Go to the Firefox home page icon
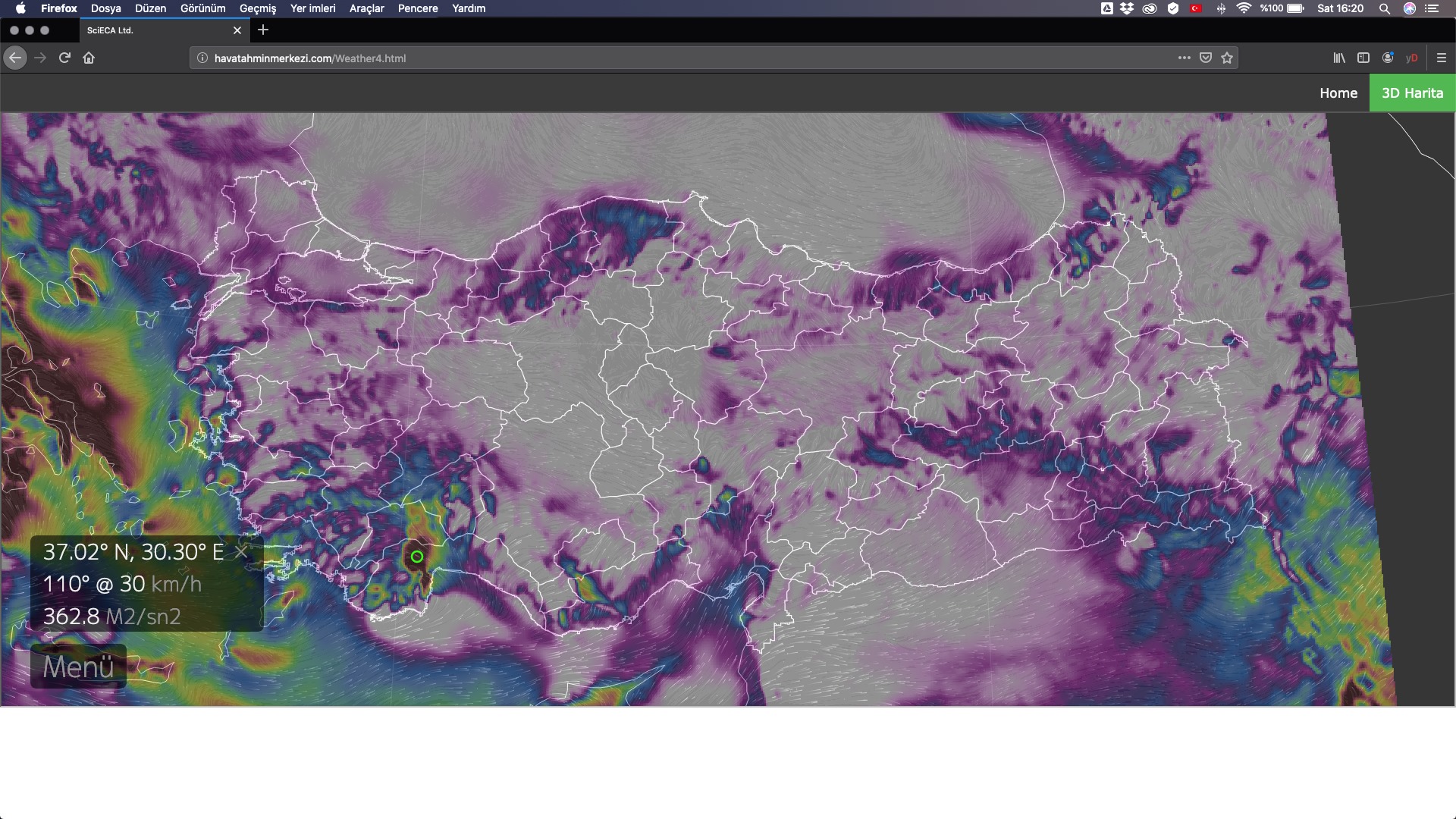1456x819 pixels. (89, 58)
